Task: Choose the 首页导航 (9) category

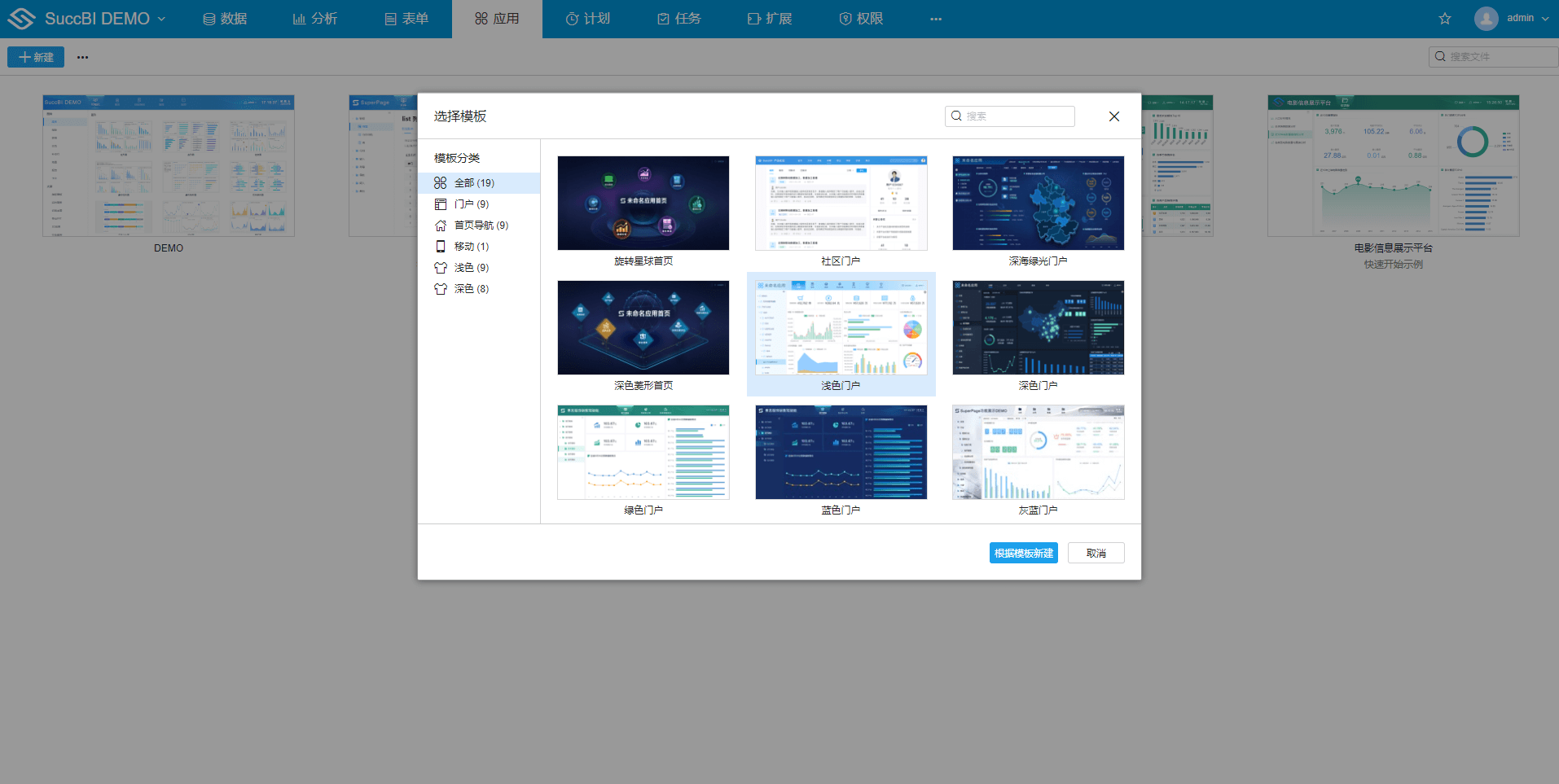Action: tap(481, 226)
